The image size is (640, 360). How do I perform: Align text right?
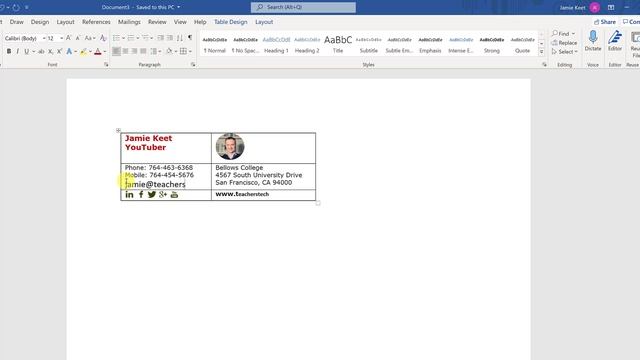click(x=134, y=51)
